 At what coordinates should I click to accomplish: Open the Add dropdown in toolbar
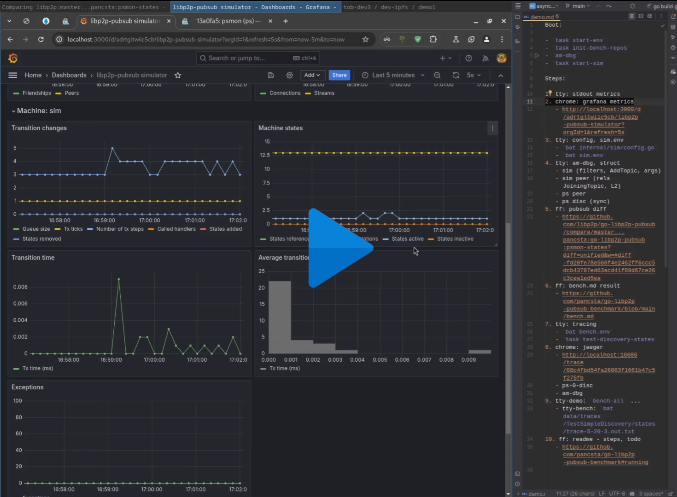[312, 75]
